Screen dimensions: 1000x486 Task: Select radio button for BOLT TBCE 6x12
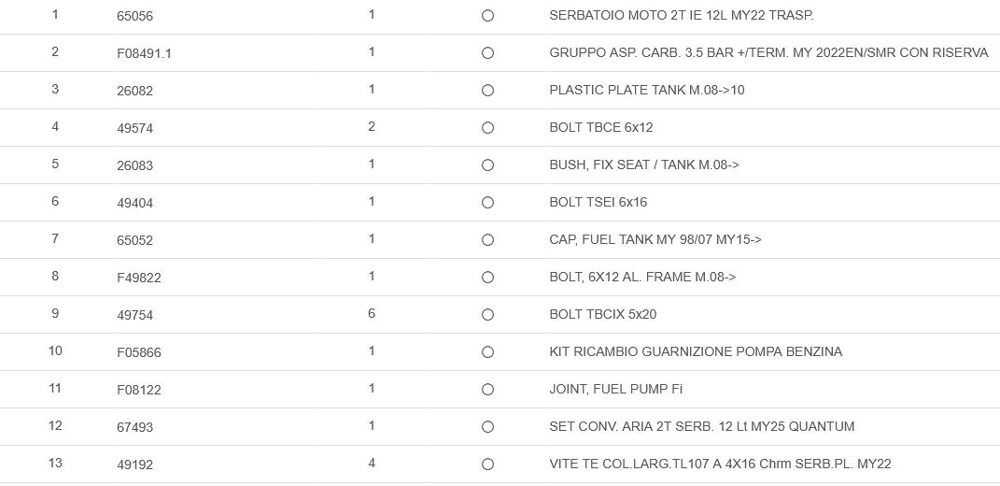click(x=487, y=128)
